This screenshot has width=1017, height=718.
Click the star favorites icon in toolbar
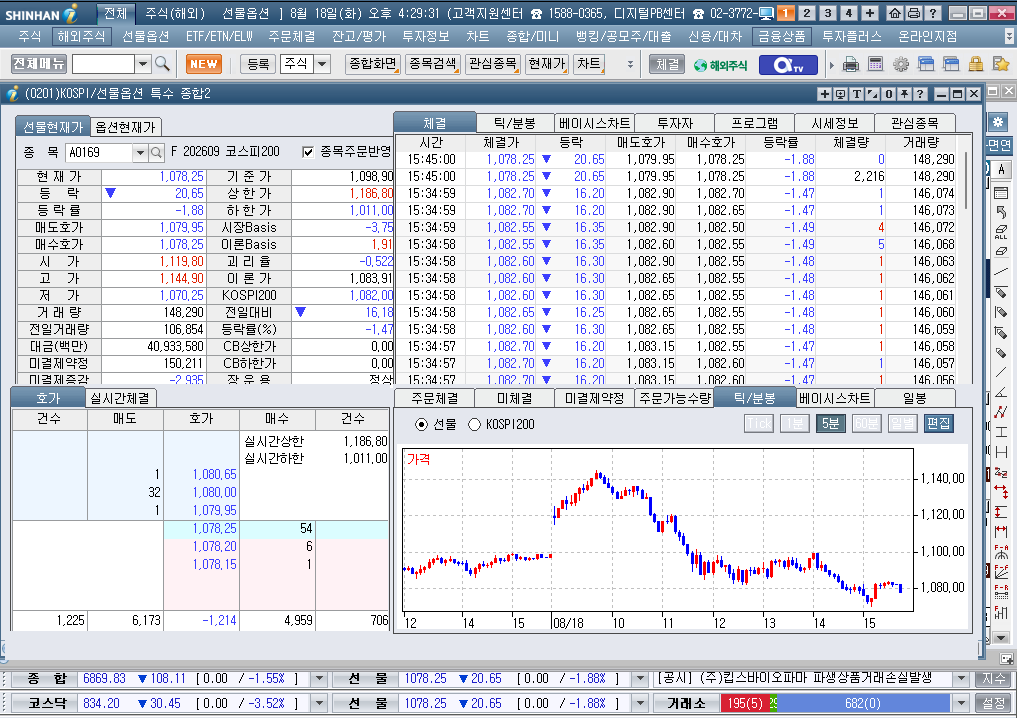pos(1001,64)
